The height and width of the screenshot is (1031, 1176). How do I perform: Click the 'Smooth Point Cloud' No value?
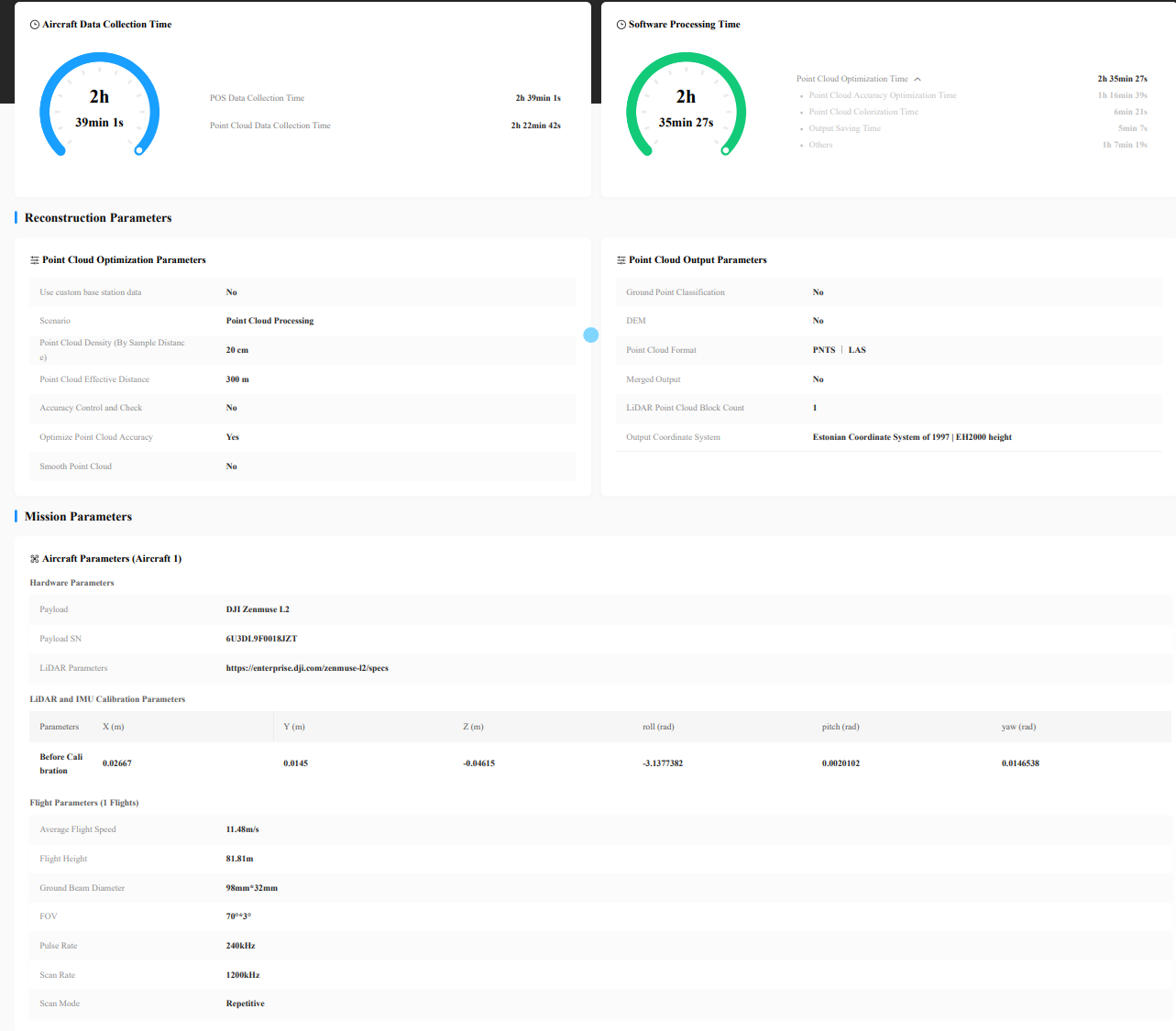point(232,466)
